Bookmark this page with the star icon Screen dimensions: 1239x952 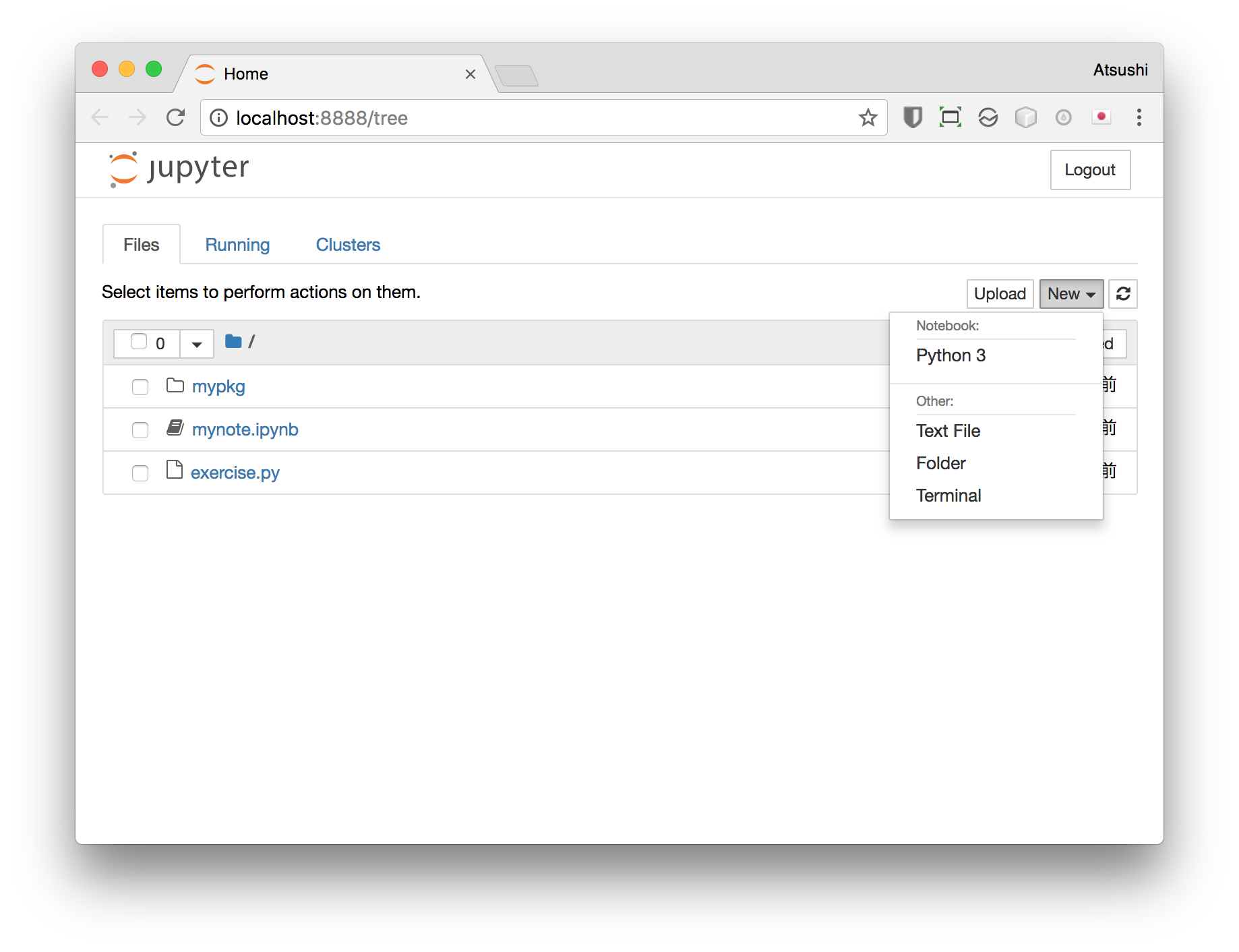pyautogui.click(x=868, y=117)
